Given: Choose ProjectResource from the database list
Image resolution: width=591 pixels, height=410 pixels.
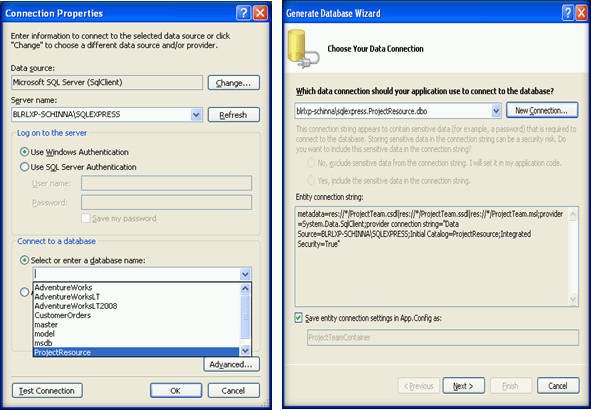Looking at the screenshot, I should (x=137, y=352).
